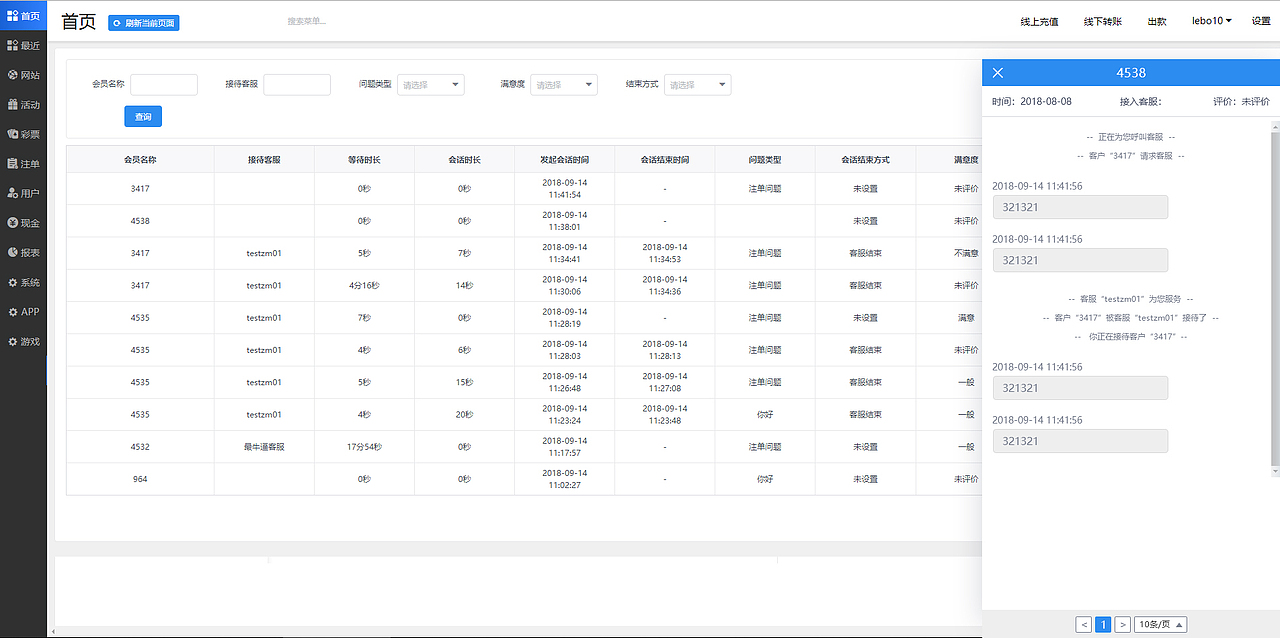The image size is (1280, 638).
Task: Click the 问题类型 table column header
Action: click(x=765, y=160)
